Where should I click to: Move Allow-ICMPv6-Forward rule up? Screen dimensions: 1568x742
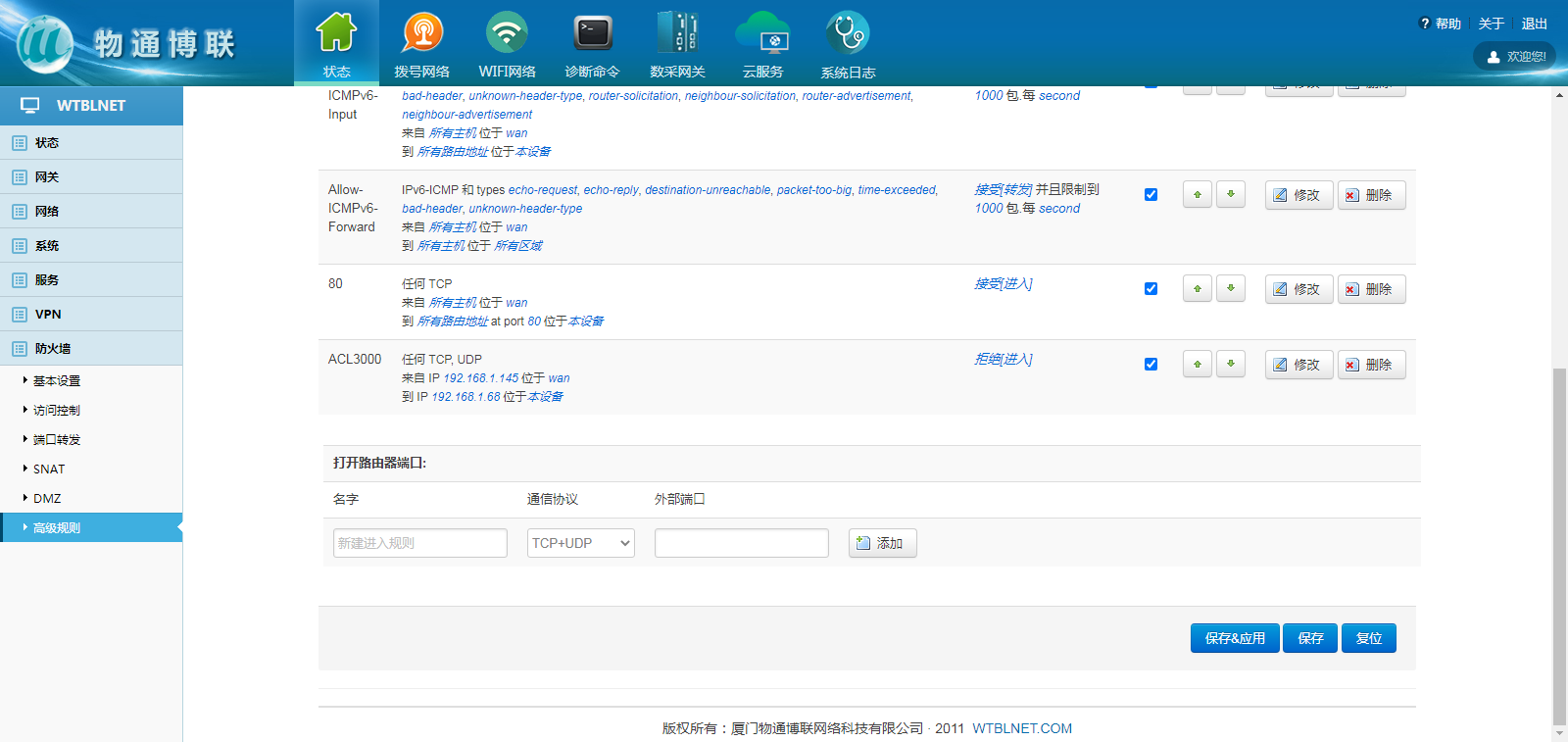[1198, 194]
